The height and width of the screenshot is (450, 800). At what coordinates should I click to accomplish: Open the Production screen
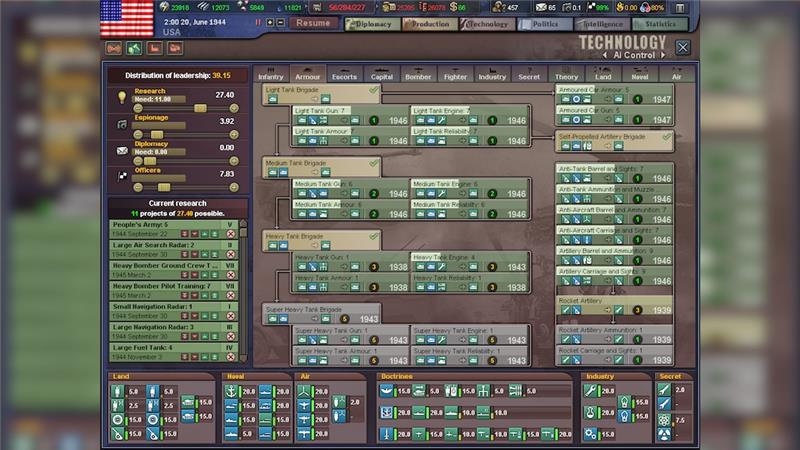pos(430,24)
